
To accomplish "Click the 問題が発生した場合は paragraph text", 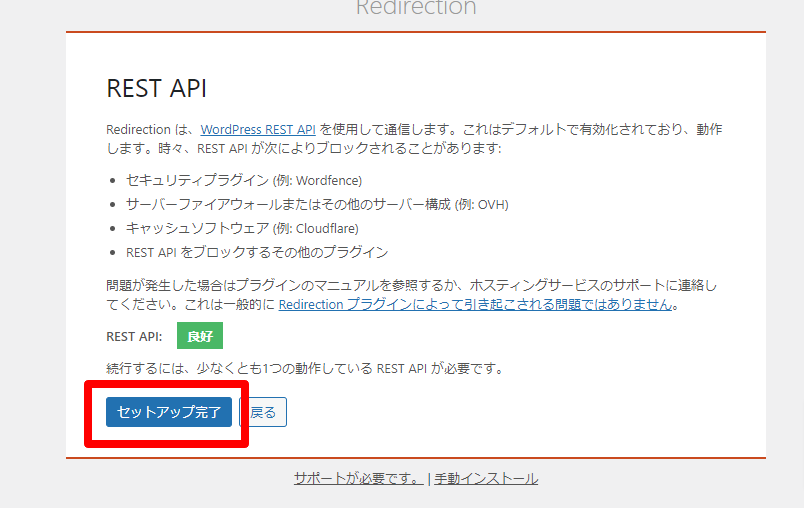I will coord(400,286).
